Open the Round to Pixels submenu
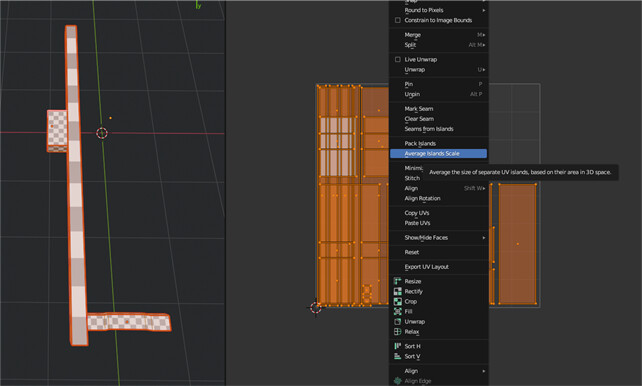Viewport: 642px width, 386px height. tap(439, 10)
